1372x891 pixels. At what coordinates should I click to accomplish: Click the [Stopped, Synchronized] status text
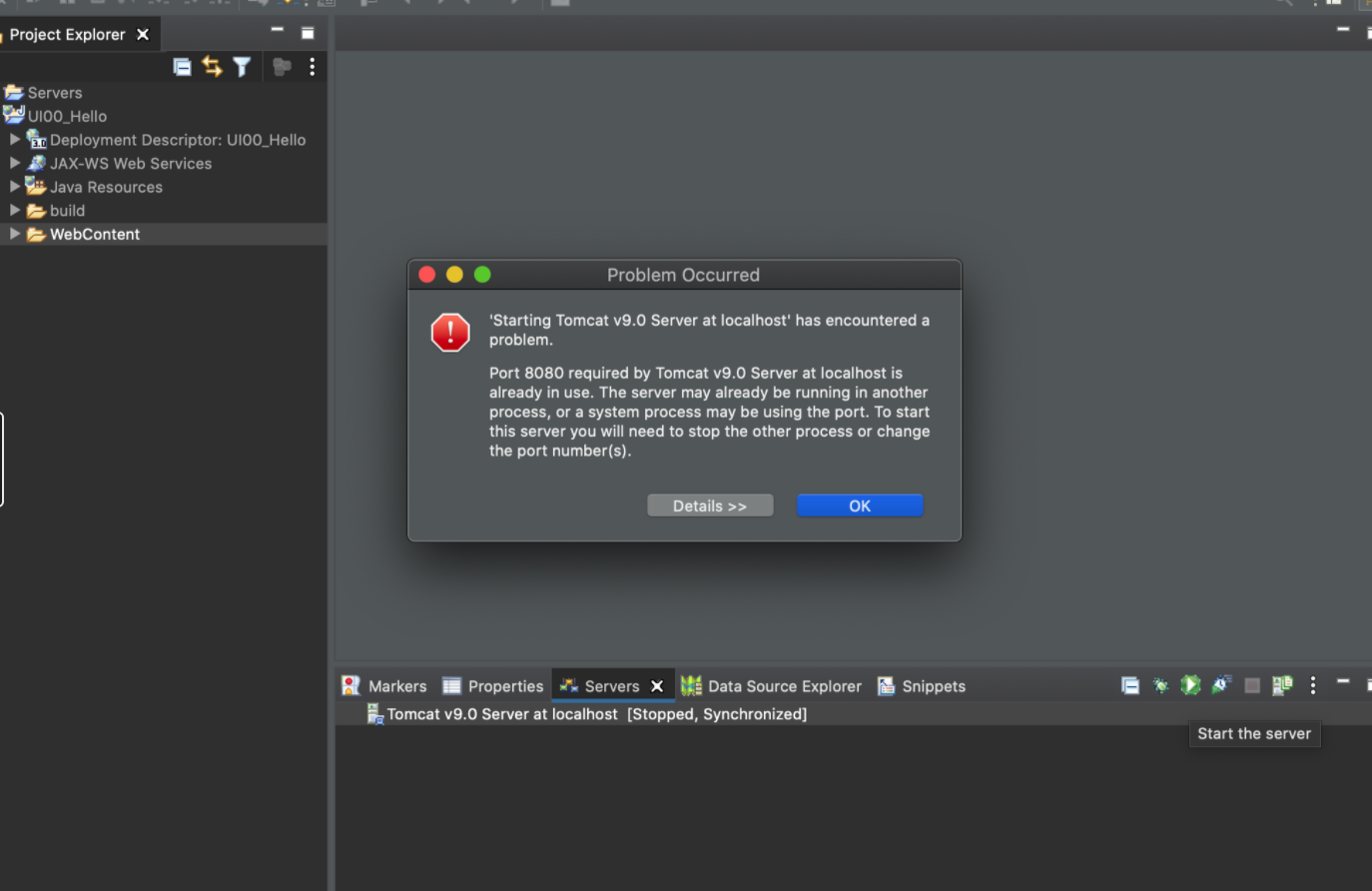tap(717, 714)
